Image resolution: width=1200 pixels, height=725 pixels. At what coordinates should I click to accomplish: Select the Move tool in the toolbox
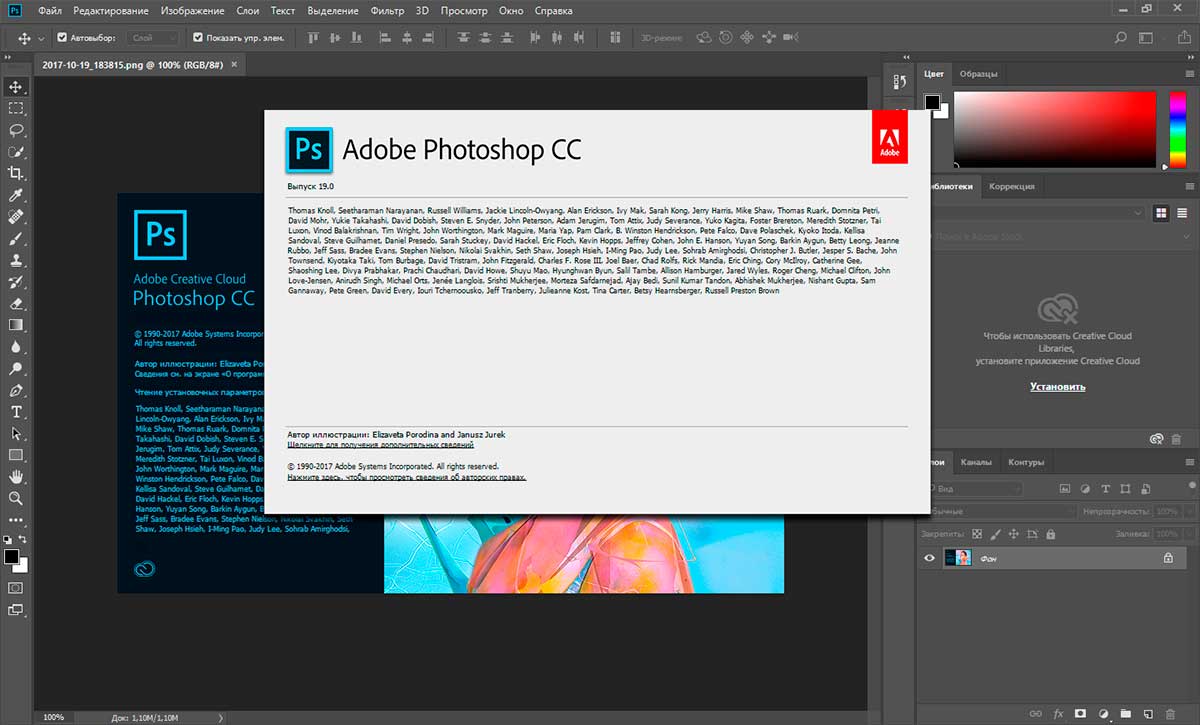(x=16, y=87)
